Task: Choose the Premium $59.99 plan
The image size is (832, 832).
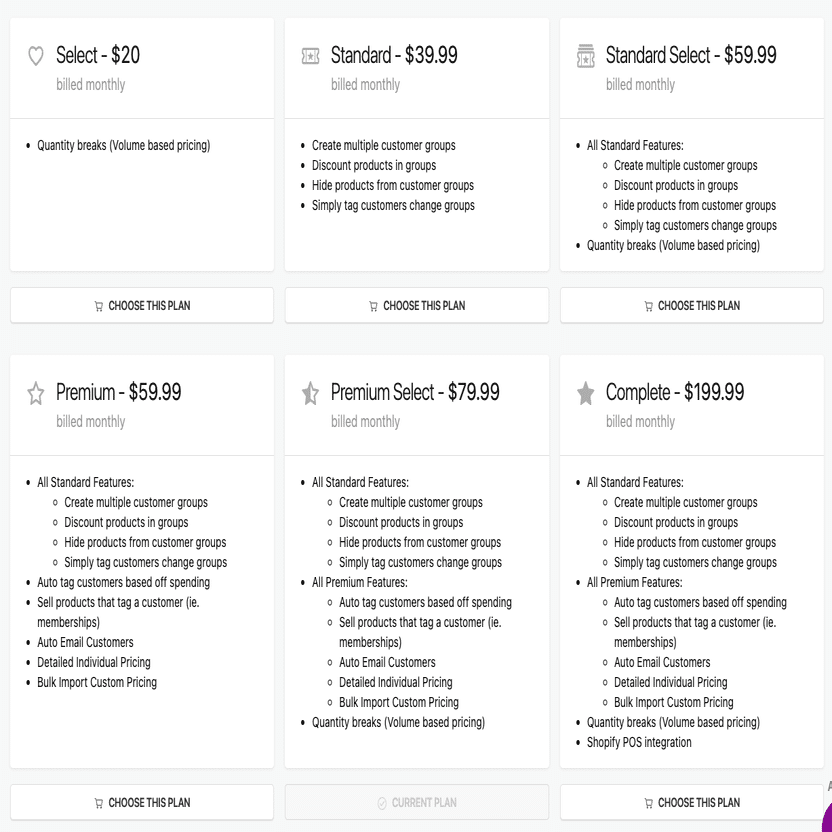Action: coord(142,803)
